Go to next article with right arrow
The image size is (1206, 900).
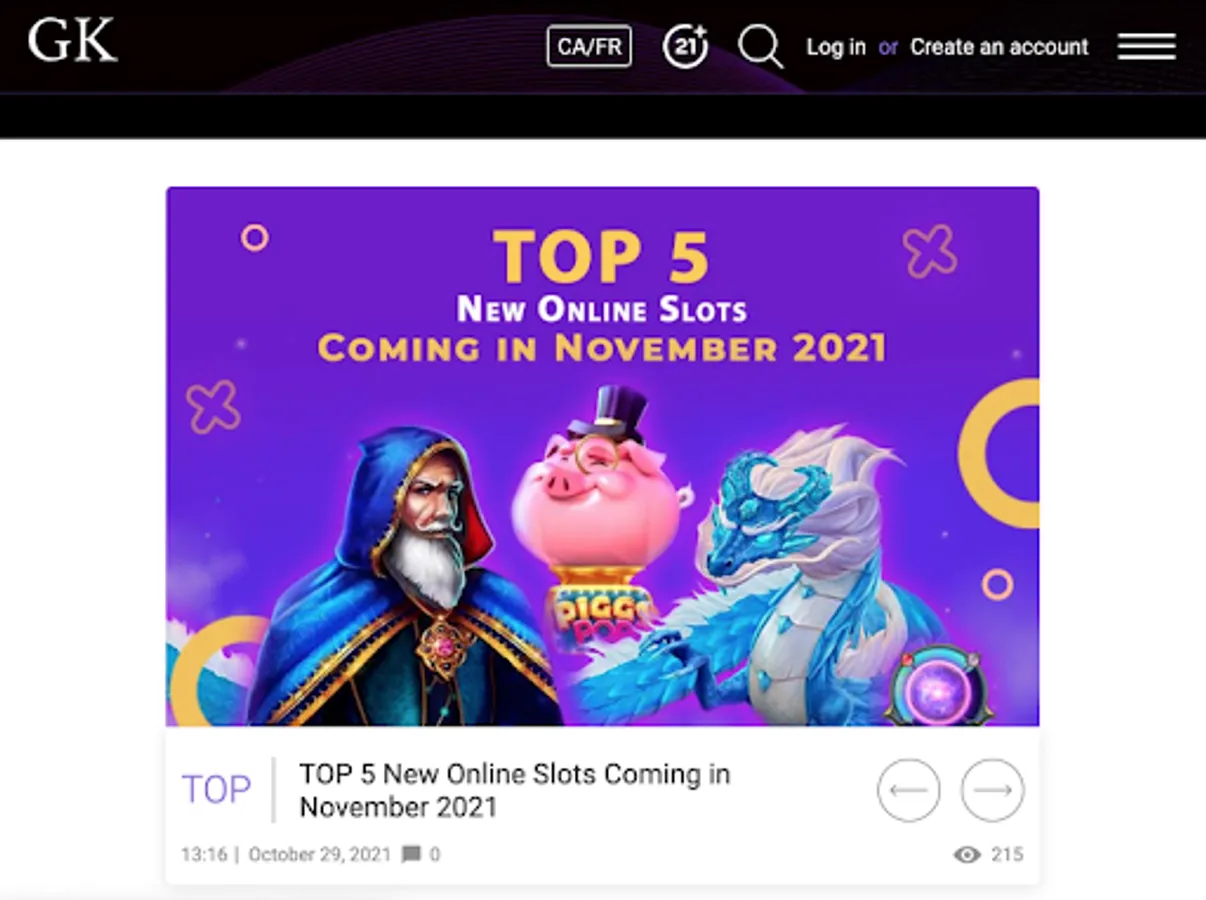[x=993, y=790]
